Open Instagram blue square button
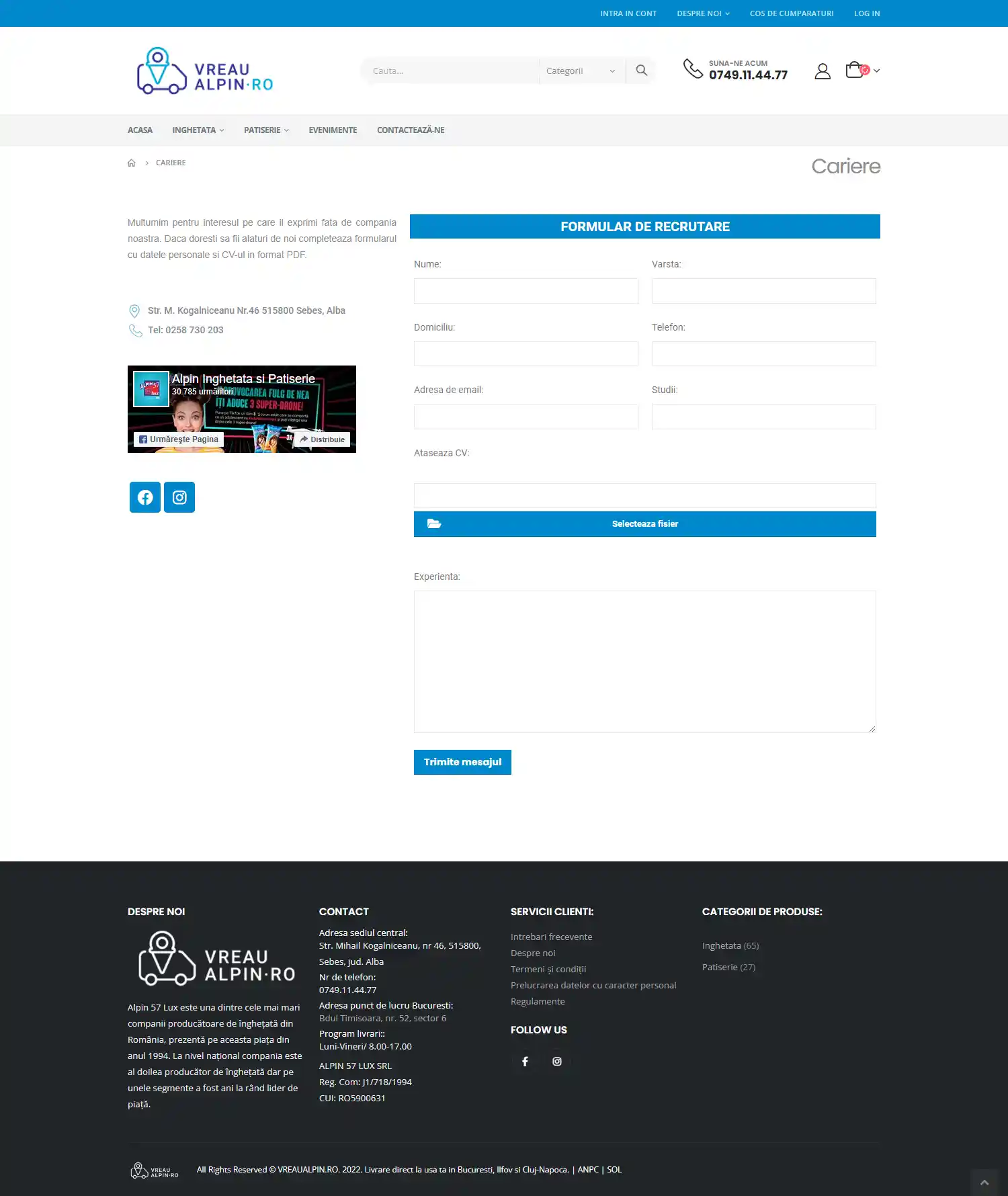The width and height of the screenshot is (1008, 1196). (x=179, y=497)
